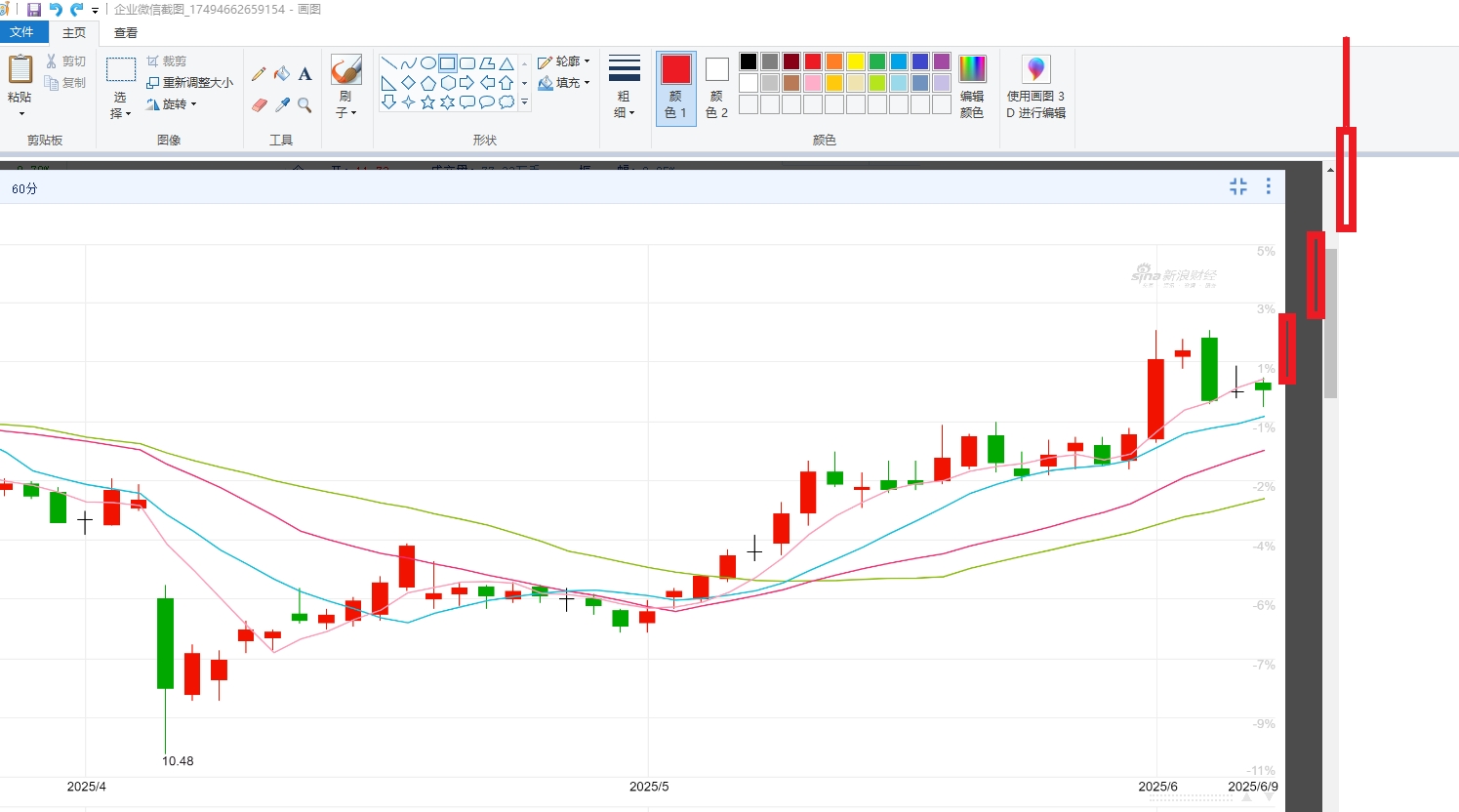Open the 粘贴 paste dropdown arrow
Viewport: 1459px width, 812px height.
tap(20, 114)
